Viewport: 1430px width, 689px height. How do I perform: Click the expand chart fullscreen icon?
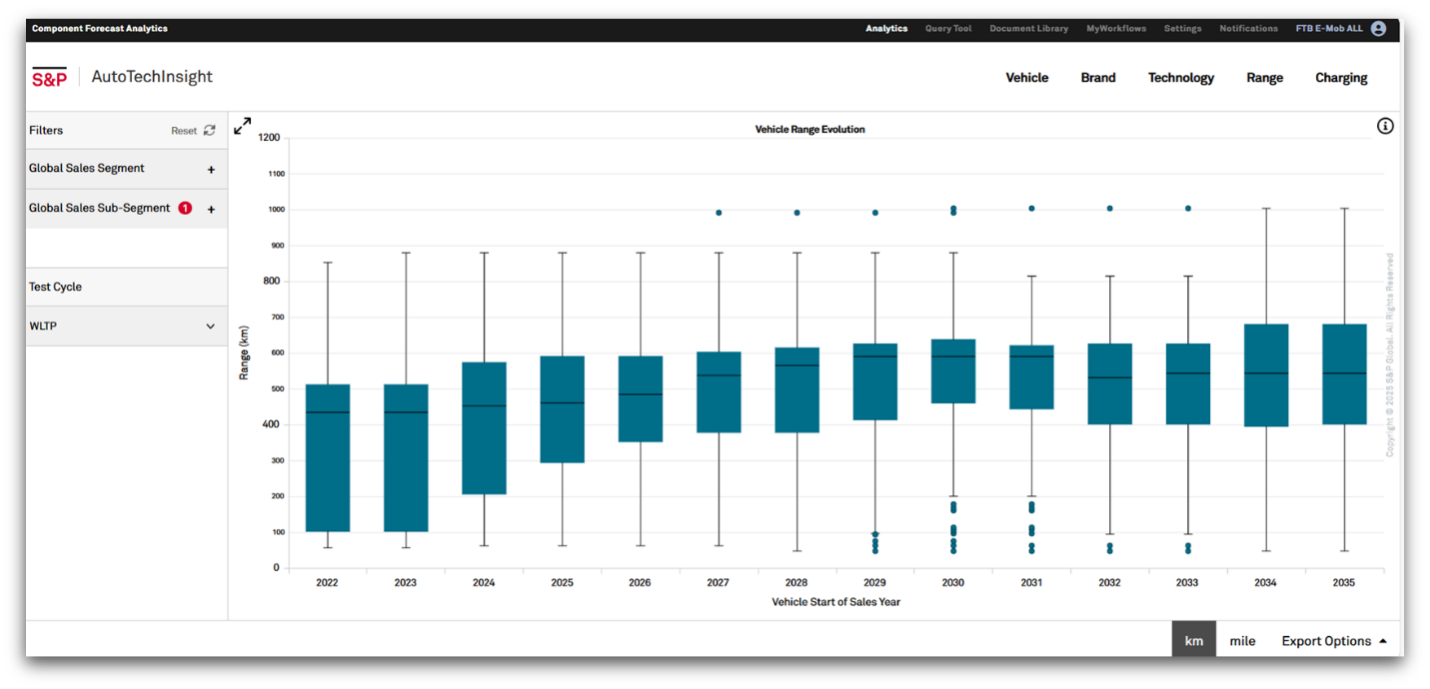(242, 126)
